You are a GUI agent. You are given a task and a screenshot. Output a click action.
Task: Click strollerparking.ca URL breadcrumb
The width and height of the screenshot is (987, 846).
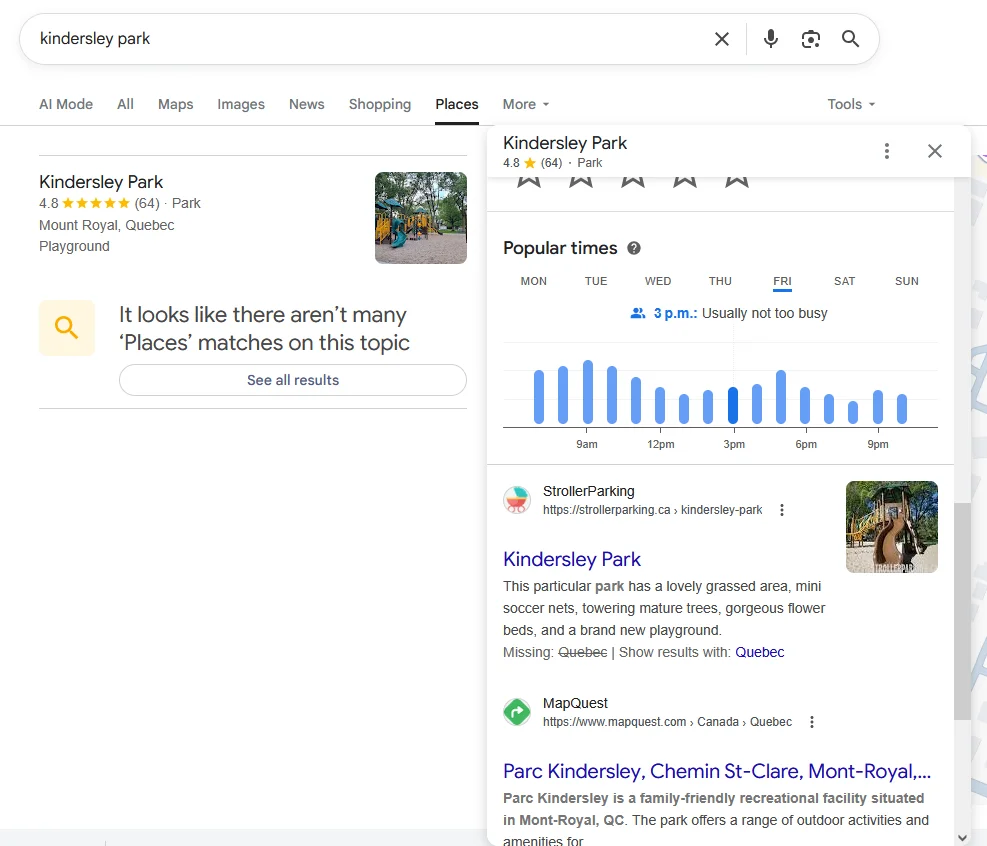pos(652,510)
